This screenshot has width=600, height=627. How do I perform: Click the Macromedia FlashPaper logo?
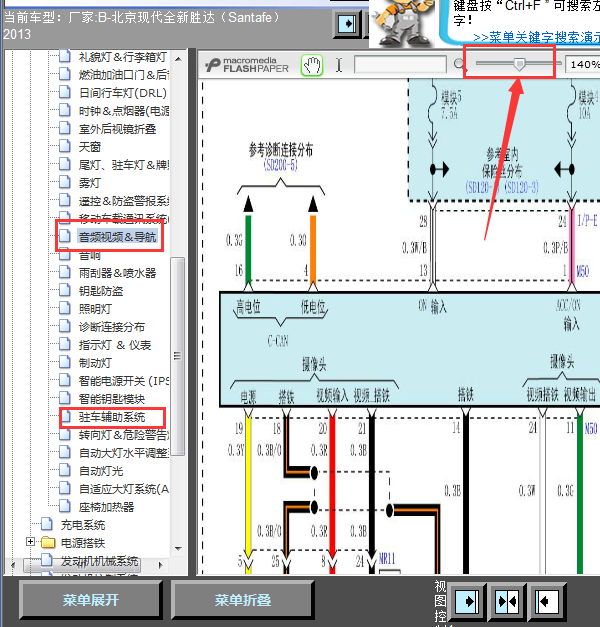247,65
